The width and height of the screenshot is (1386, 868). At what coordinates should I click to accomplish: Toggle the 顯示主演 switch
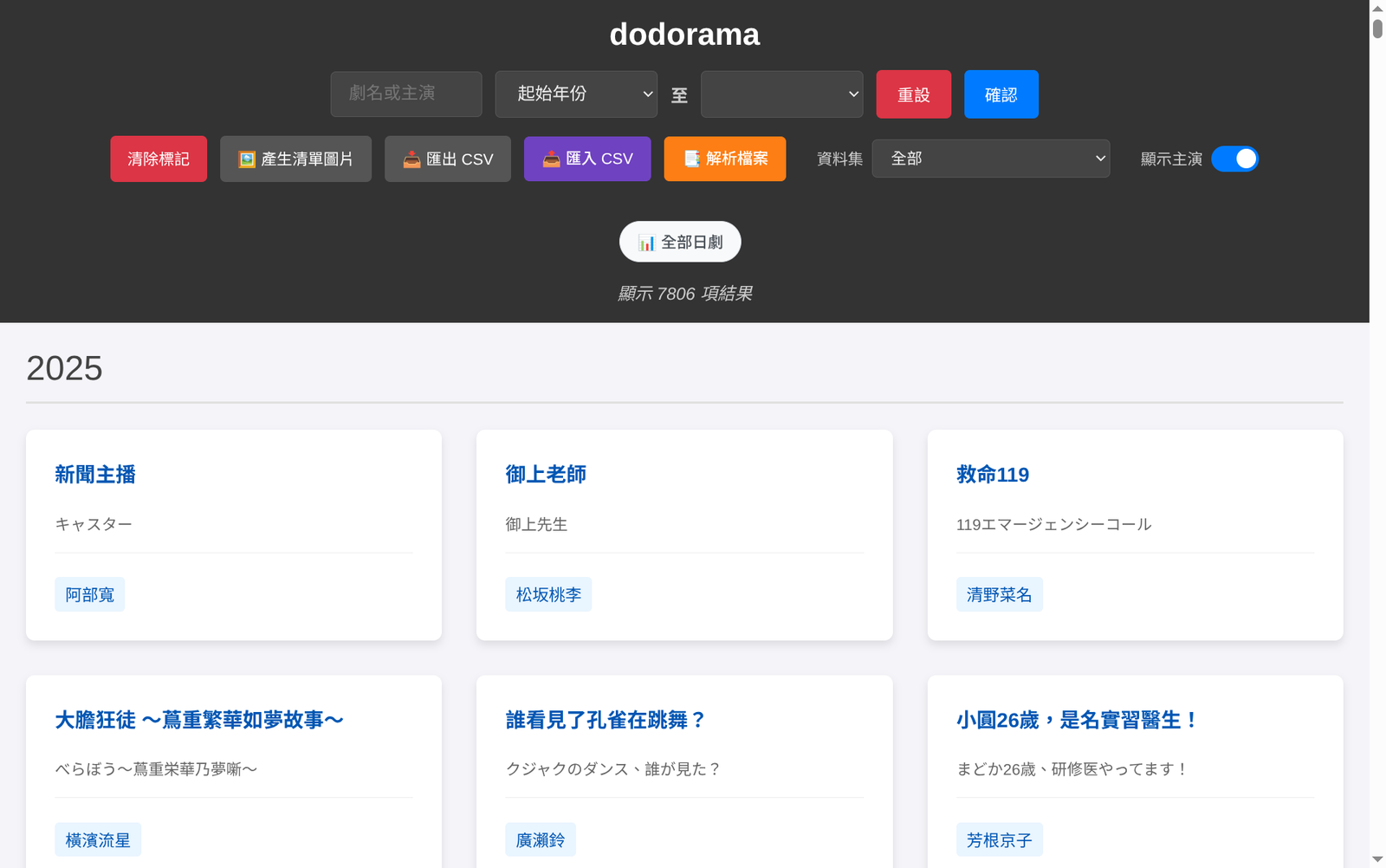(x=1234, y=159)
